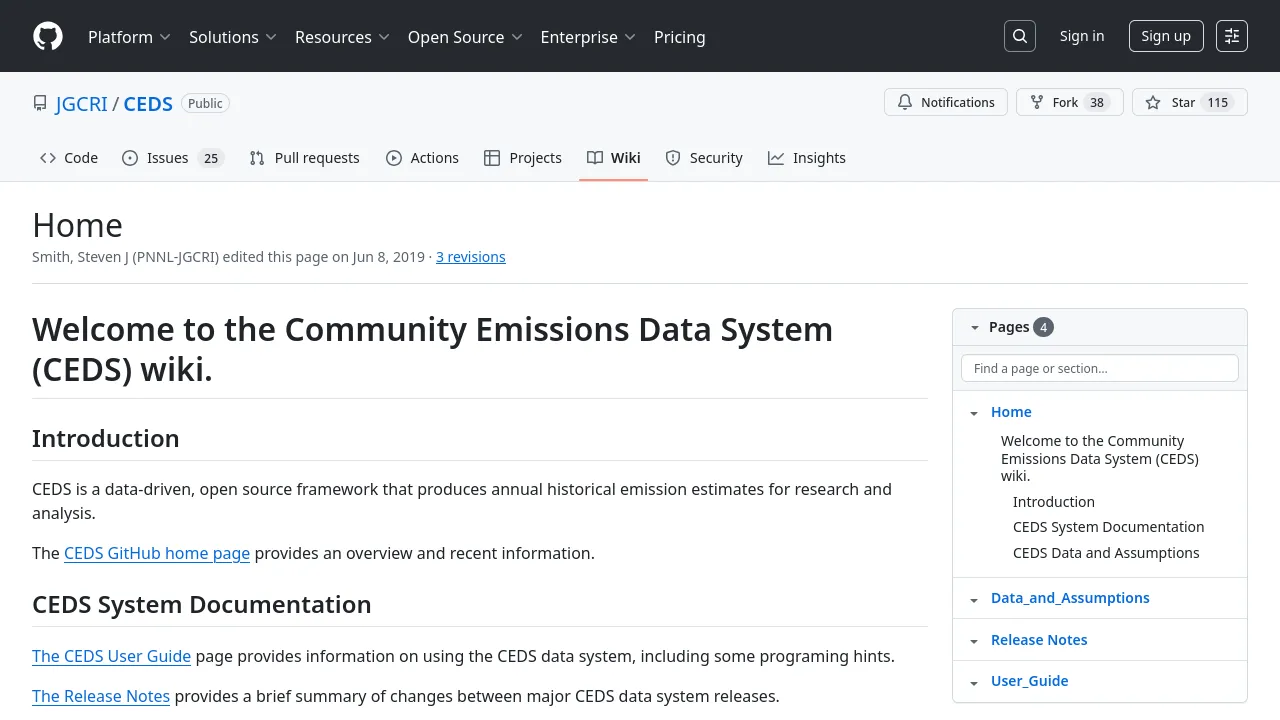
Task: Open the 3 revisions link
Action: pyautogui.click(x=470, y=256)
